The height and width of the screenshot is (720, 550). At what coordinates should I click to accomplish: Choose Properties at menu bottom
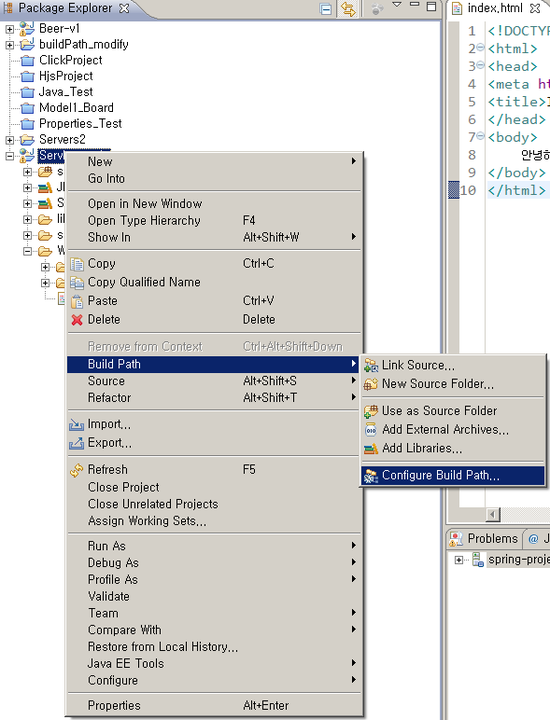213,705
